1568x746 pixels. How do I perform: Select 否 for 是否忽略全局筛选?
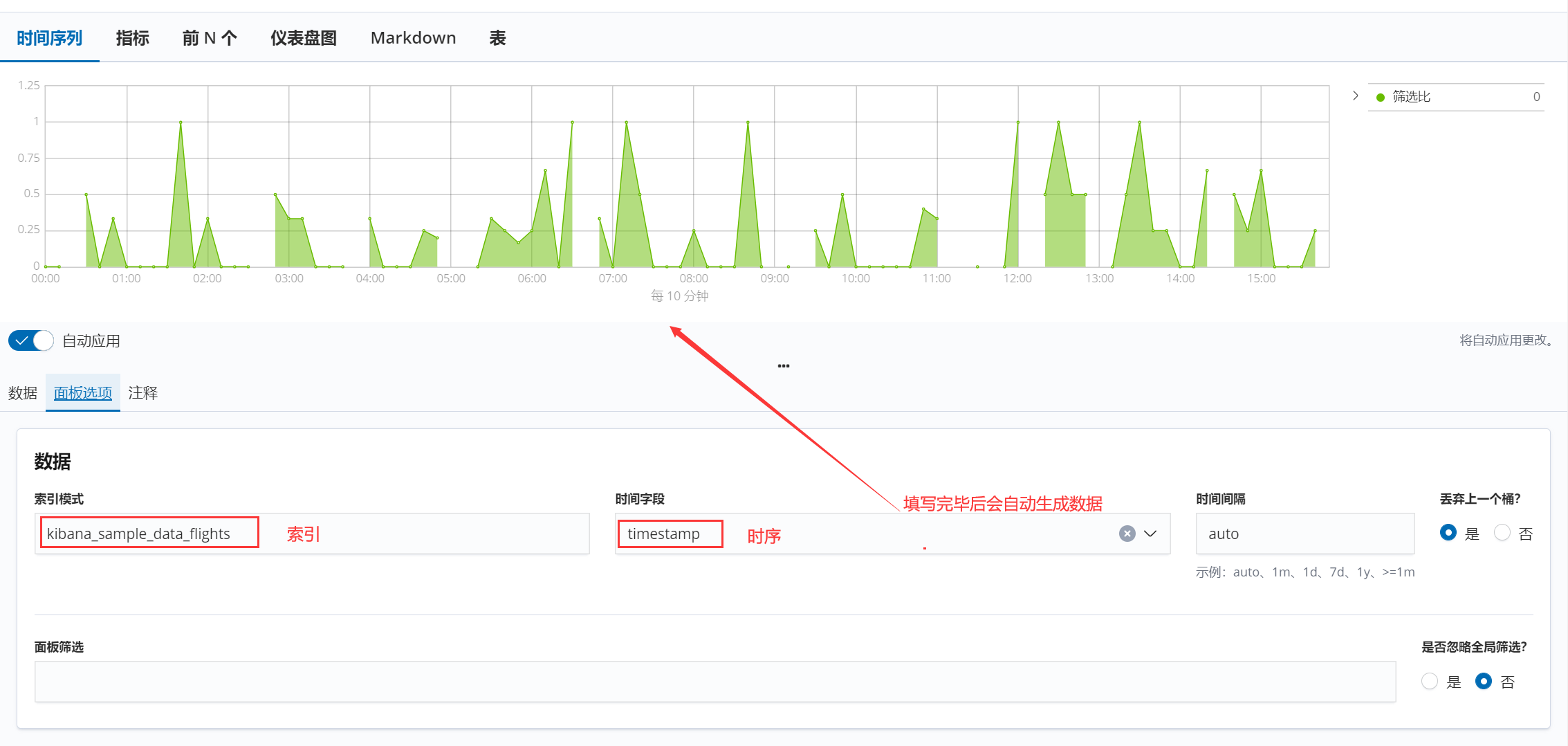click(x=1483, y=681)
